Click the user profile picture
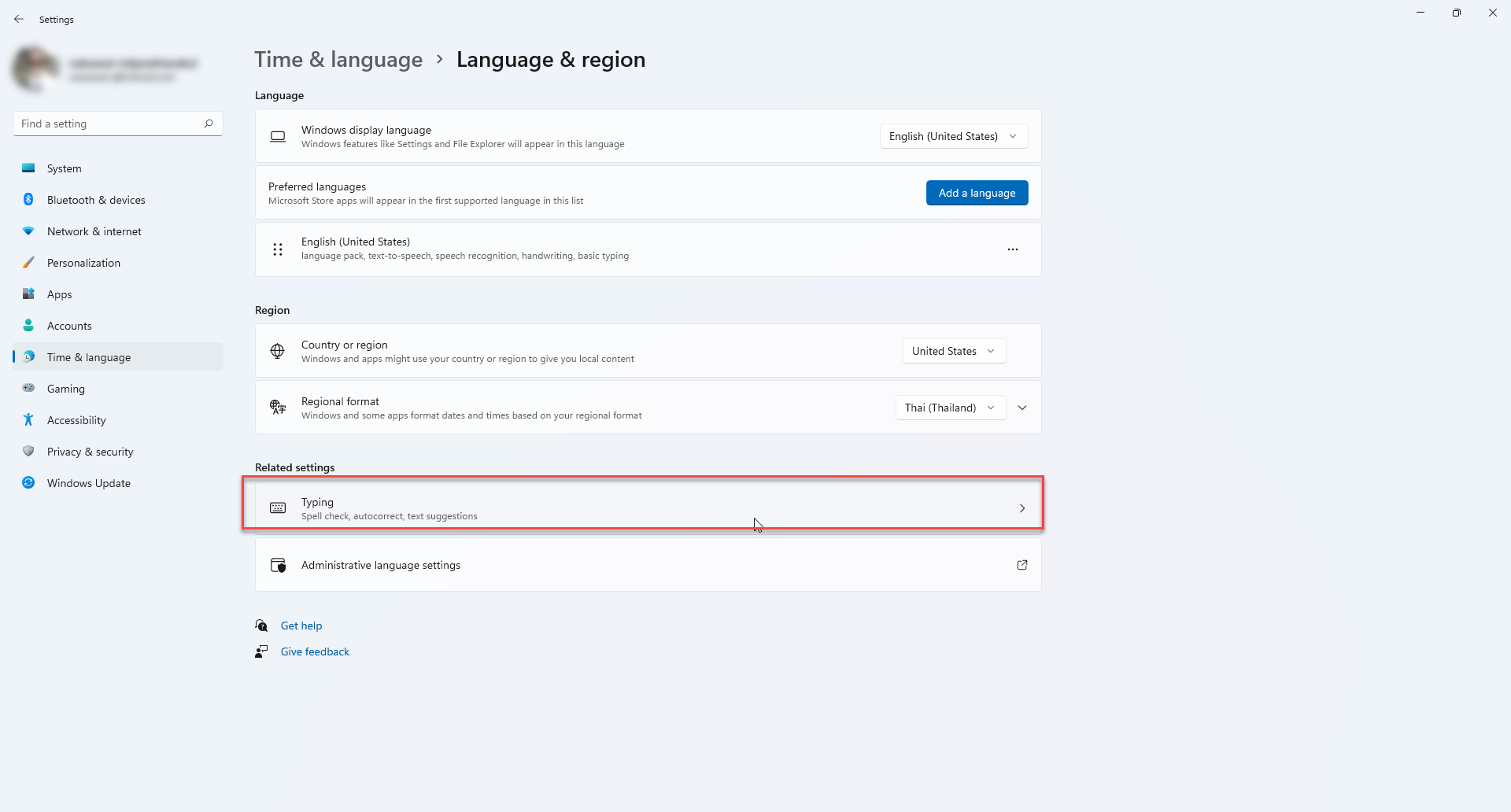 (35, 69)
